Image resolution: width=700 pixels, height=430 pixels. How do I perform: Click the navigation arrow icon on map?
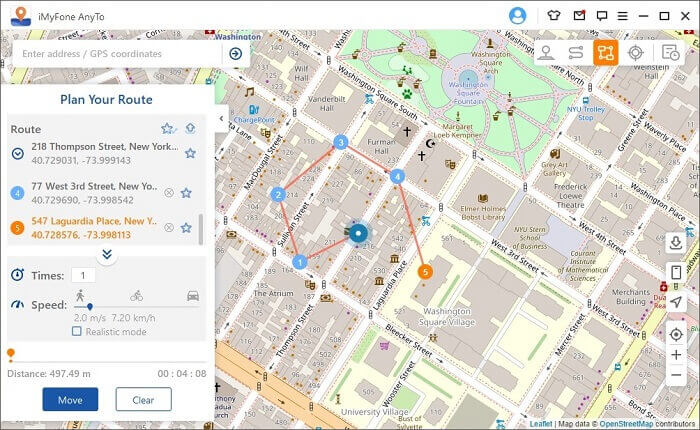click(676, 302)
